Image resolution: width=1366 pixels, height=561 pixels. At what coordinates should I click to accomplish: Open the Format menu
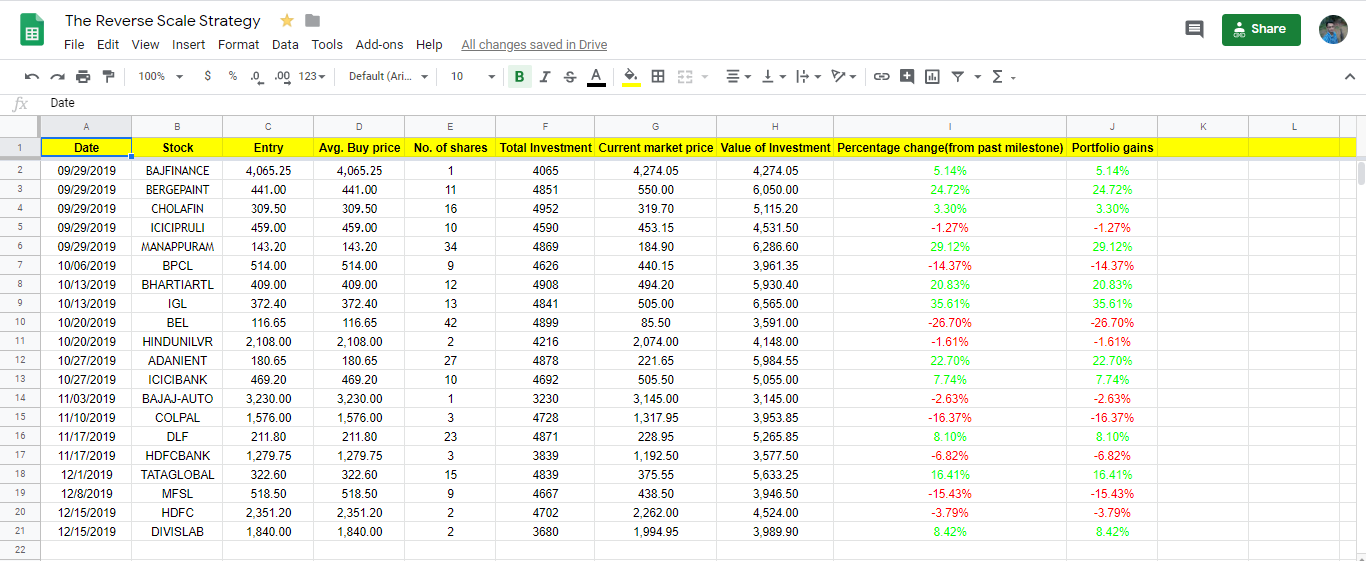(238, 44)
